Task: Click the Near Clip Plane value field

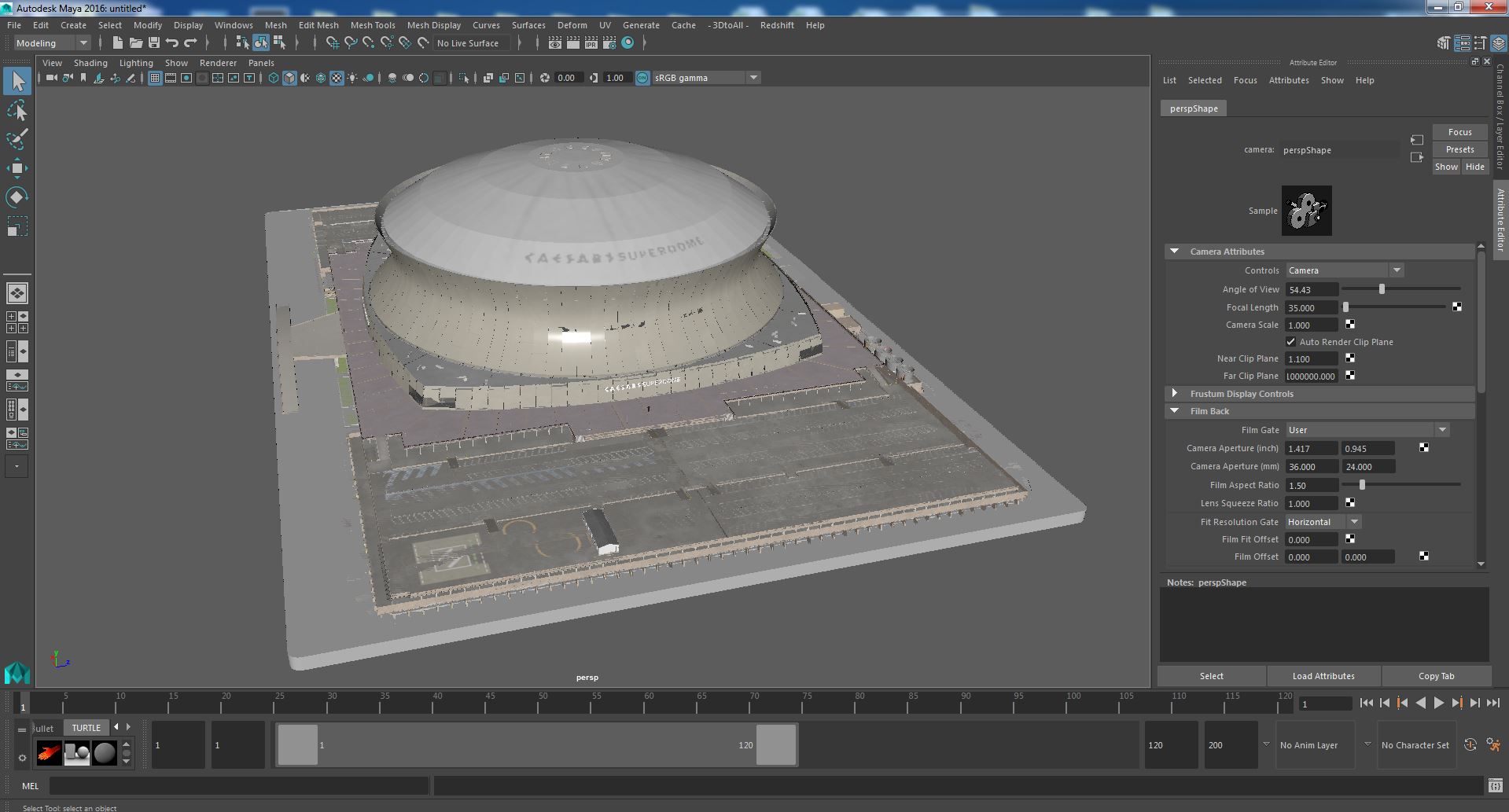Action: [1312, 359]
